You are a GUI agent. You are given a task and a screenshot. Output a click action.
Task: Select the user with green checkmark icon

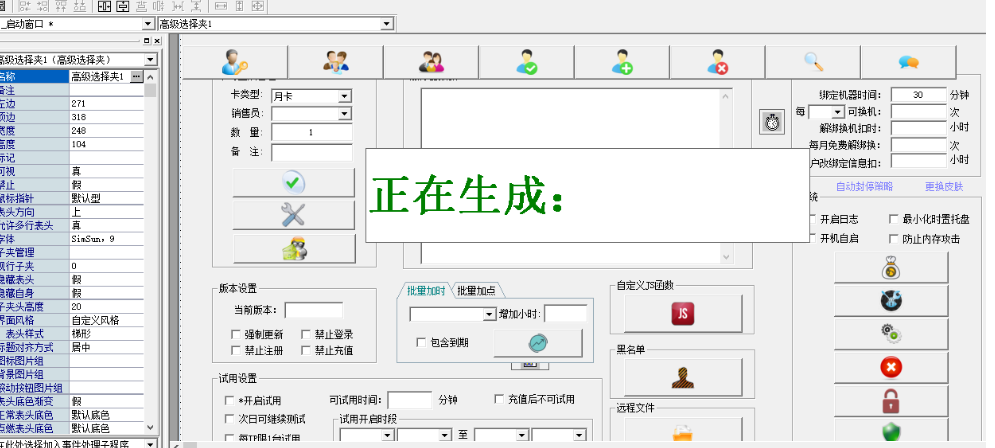tap(527, 62)
